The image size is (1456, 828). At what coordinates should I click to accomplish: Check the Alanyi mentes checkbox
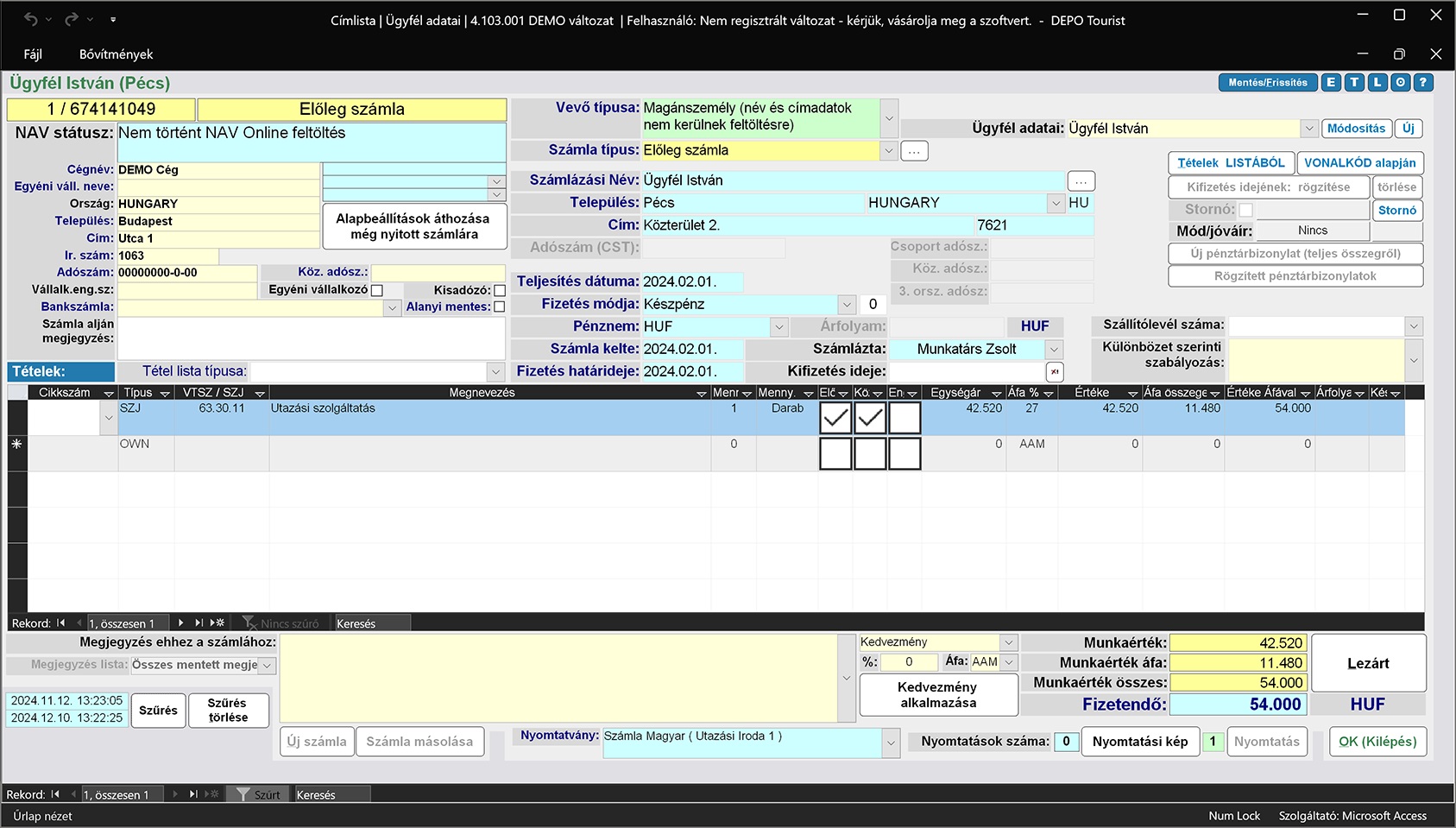[x=499, y=307]
